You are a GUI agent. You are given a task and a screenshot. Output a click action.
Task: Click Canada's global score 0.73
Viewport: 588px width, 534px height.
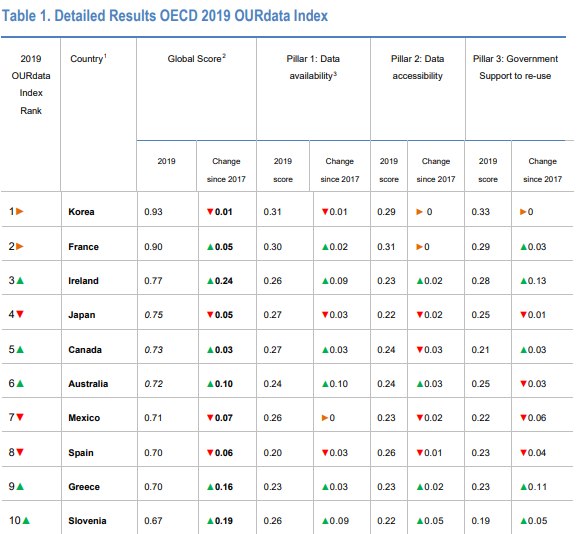(154, 350)
